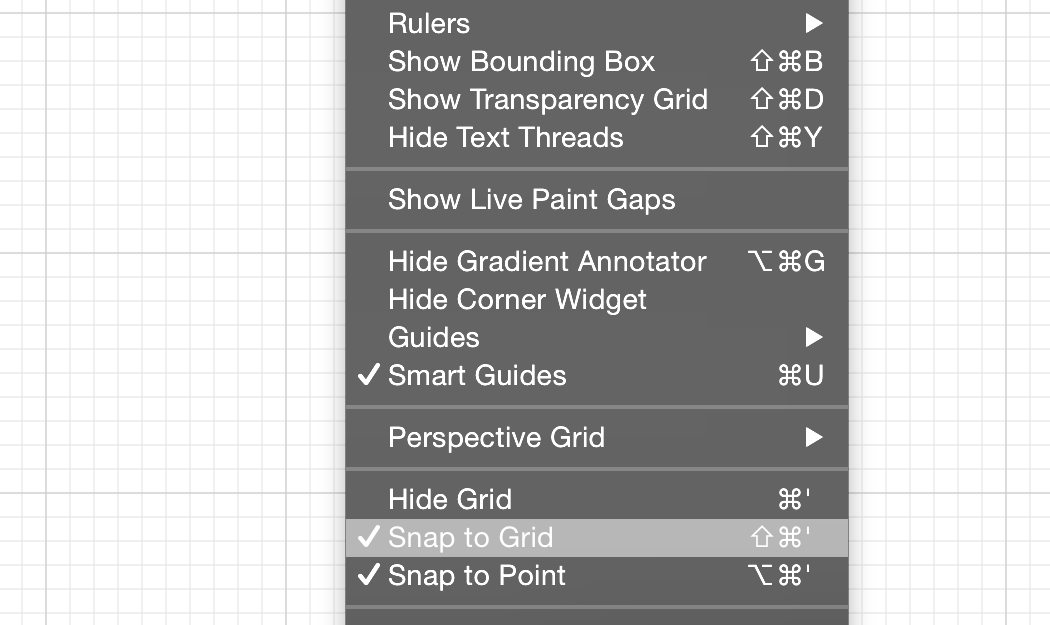
Task: Click Show Live Paint Gaps
Action: (532, 199)
